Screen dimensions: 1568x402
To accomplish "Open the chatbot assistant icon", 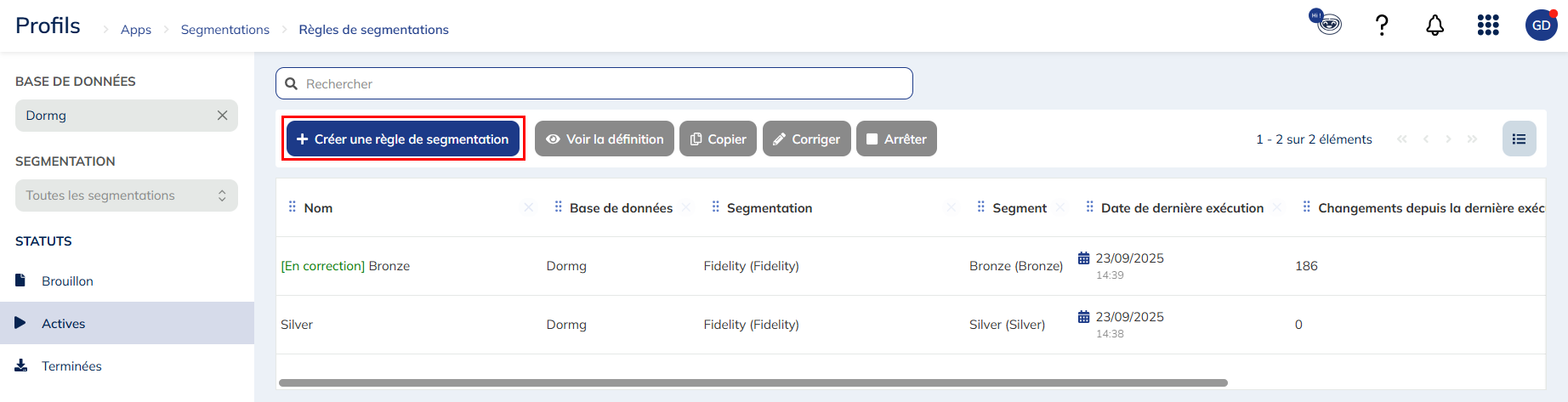I will (1327, 23).
